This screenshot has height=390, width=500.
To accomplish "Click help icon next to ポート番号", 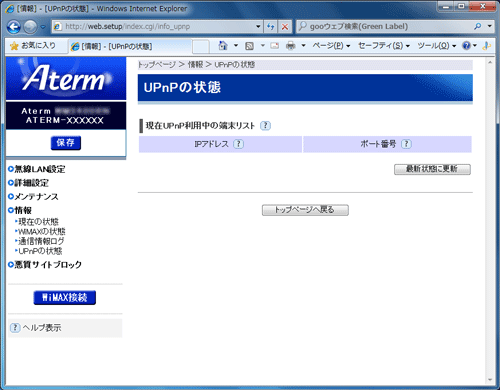I will click(406, 144).
